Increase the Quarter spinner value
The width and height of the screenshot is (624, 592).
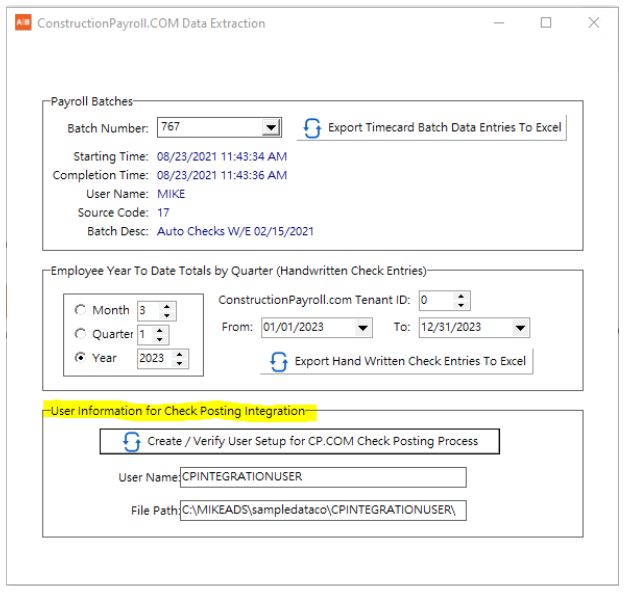click(x=160, y=330)
